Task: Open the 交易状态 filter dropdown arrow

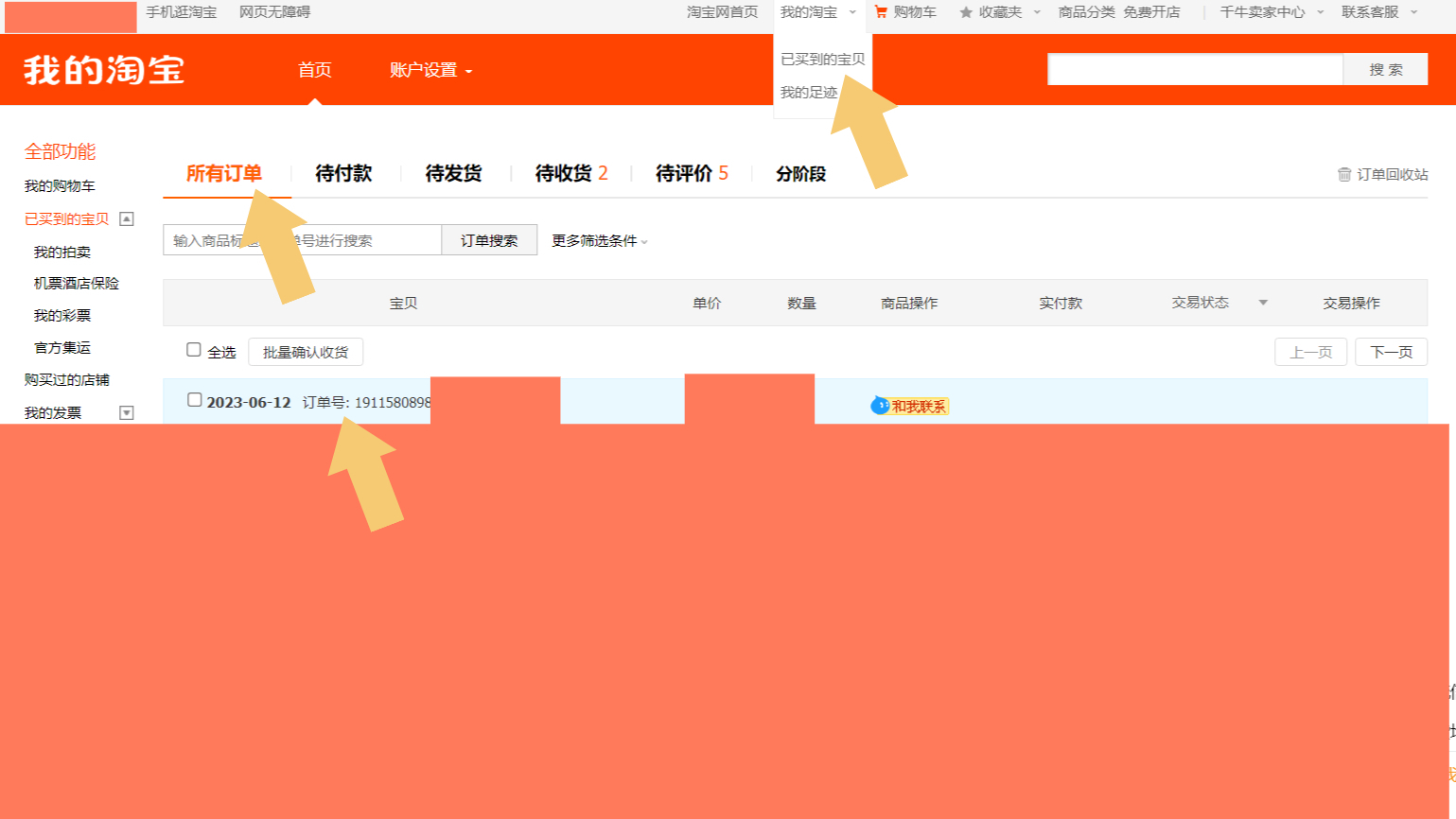Action: coord(1263,303)
